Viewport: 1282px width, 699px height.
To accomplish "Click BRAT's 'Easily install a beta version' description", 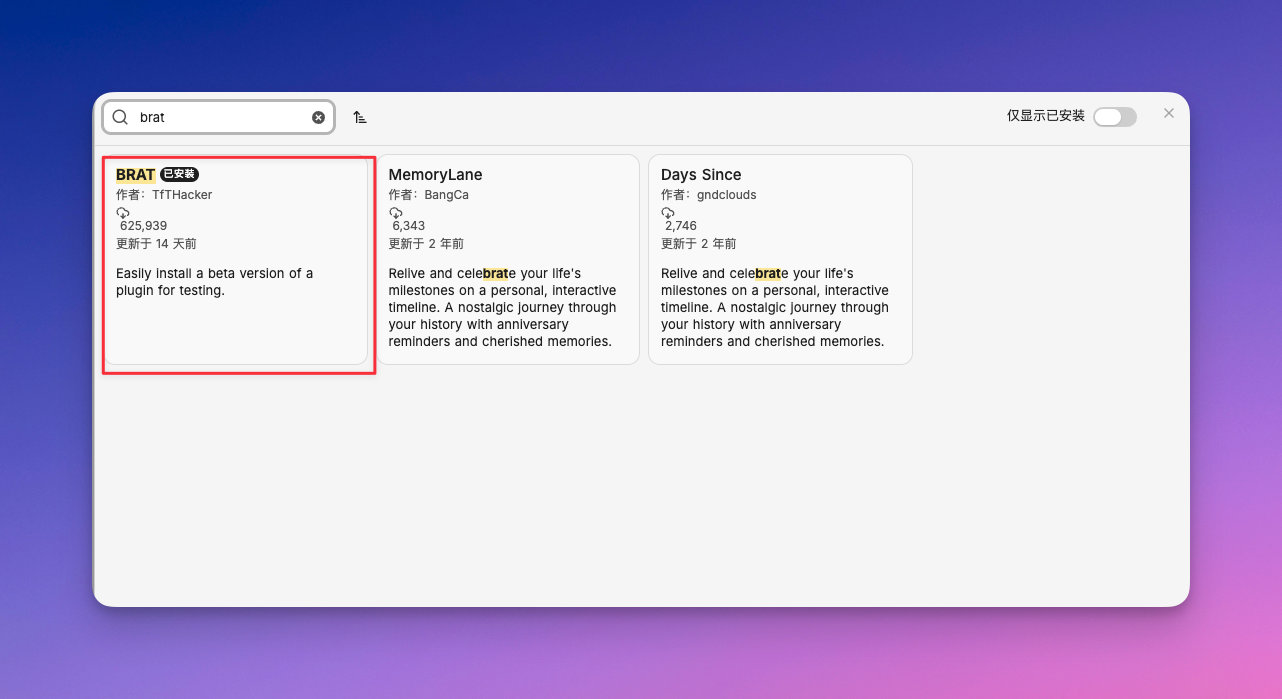I will click(214, 282).
